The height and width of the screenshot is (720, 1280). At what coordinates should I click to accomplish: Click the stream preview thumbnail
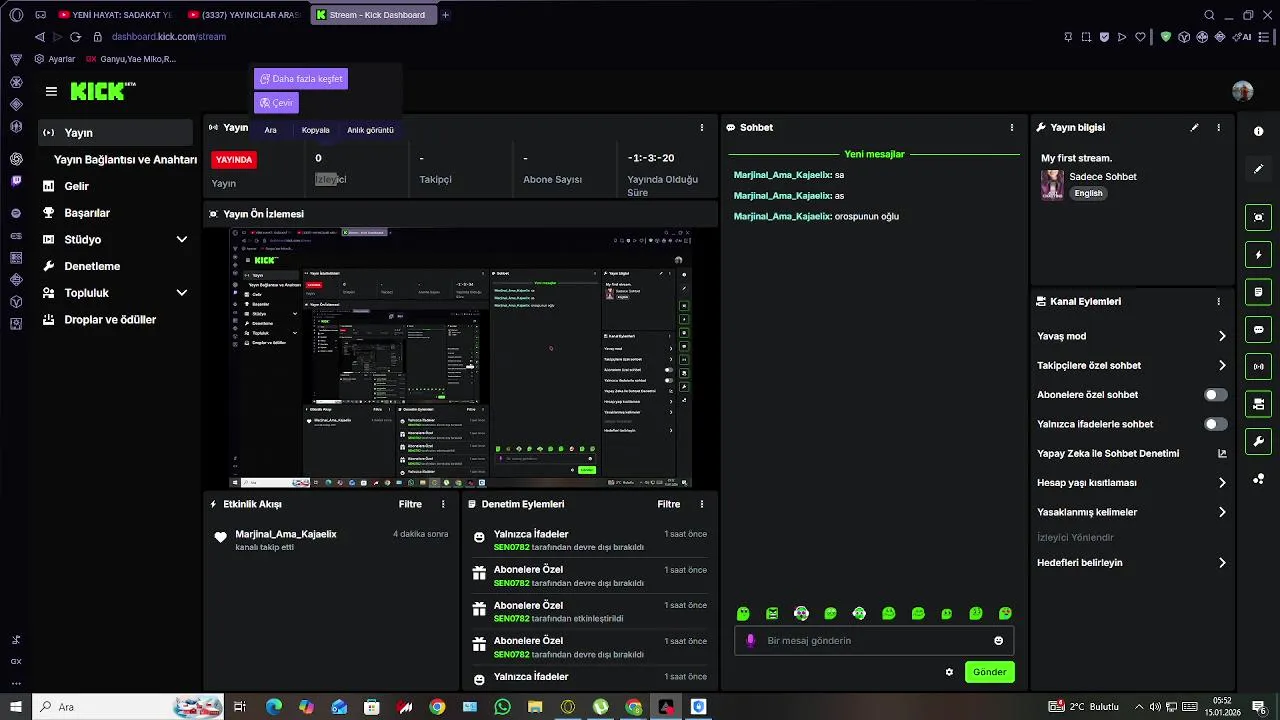[460, 358]
